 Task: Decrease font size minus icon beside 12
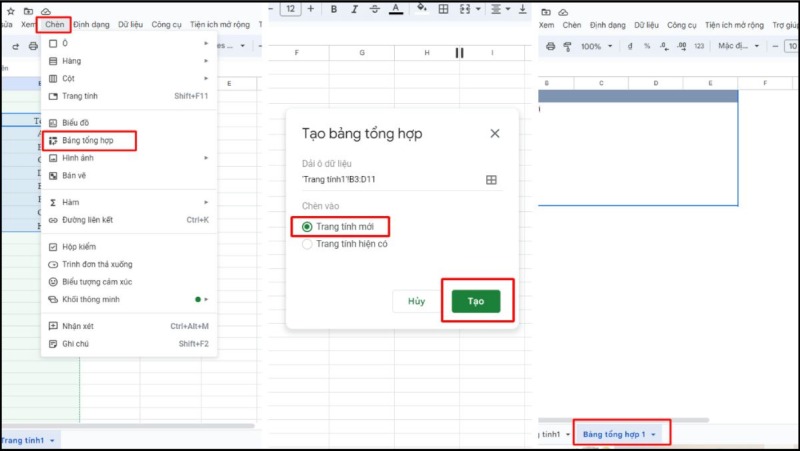click(x=271, y=9)
